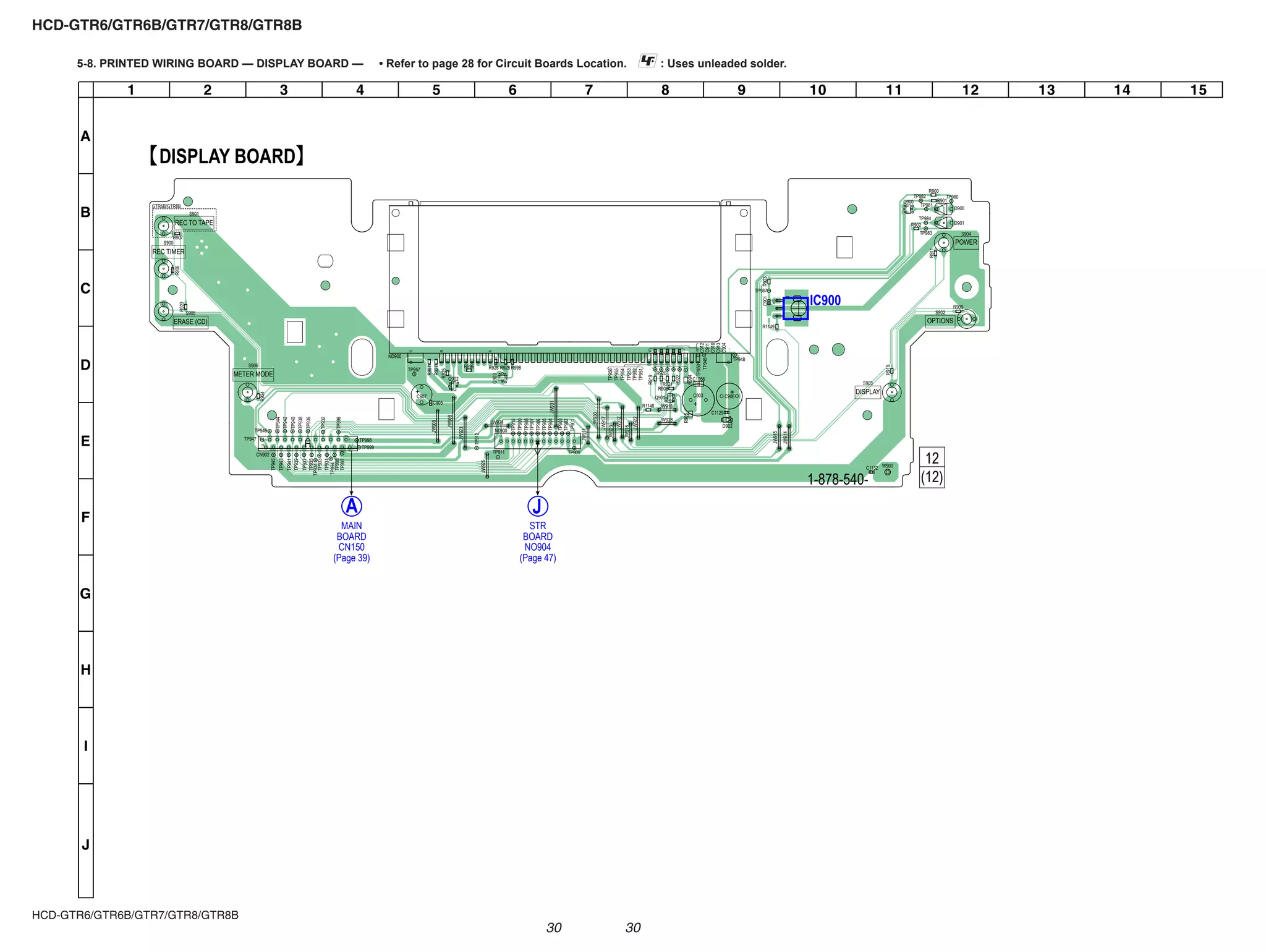Image resolution: width=1266 pixels, height=952 pixels.
Task: Click column header 1 in grid
Action: (131, 90)
